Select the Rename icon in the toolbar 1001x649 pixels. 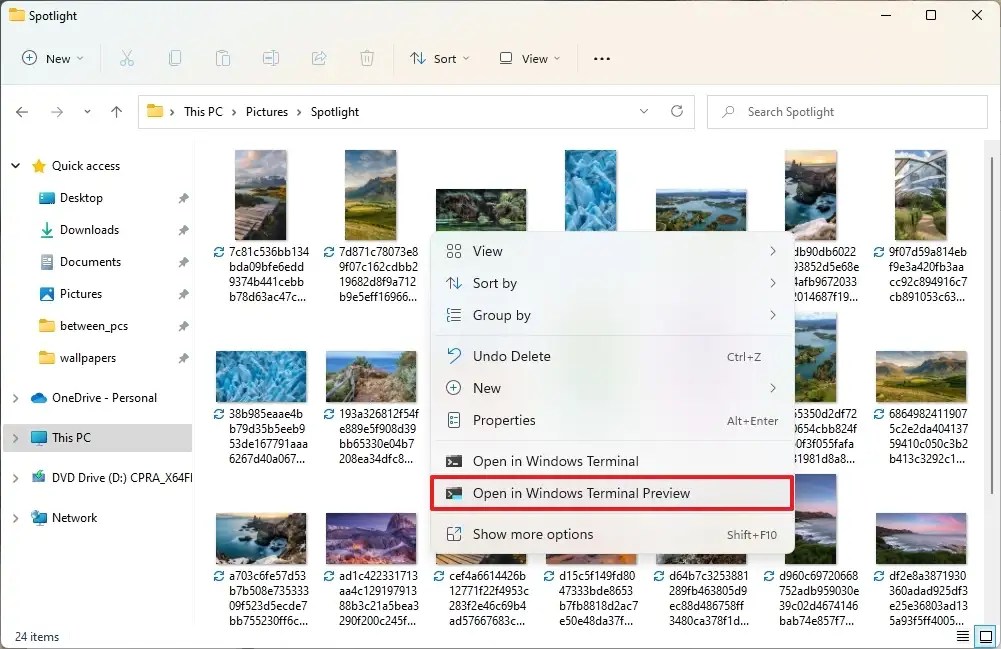(271, 58)
